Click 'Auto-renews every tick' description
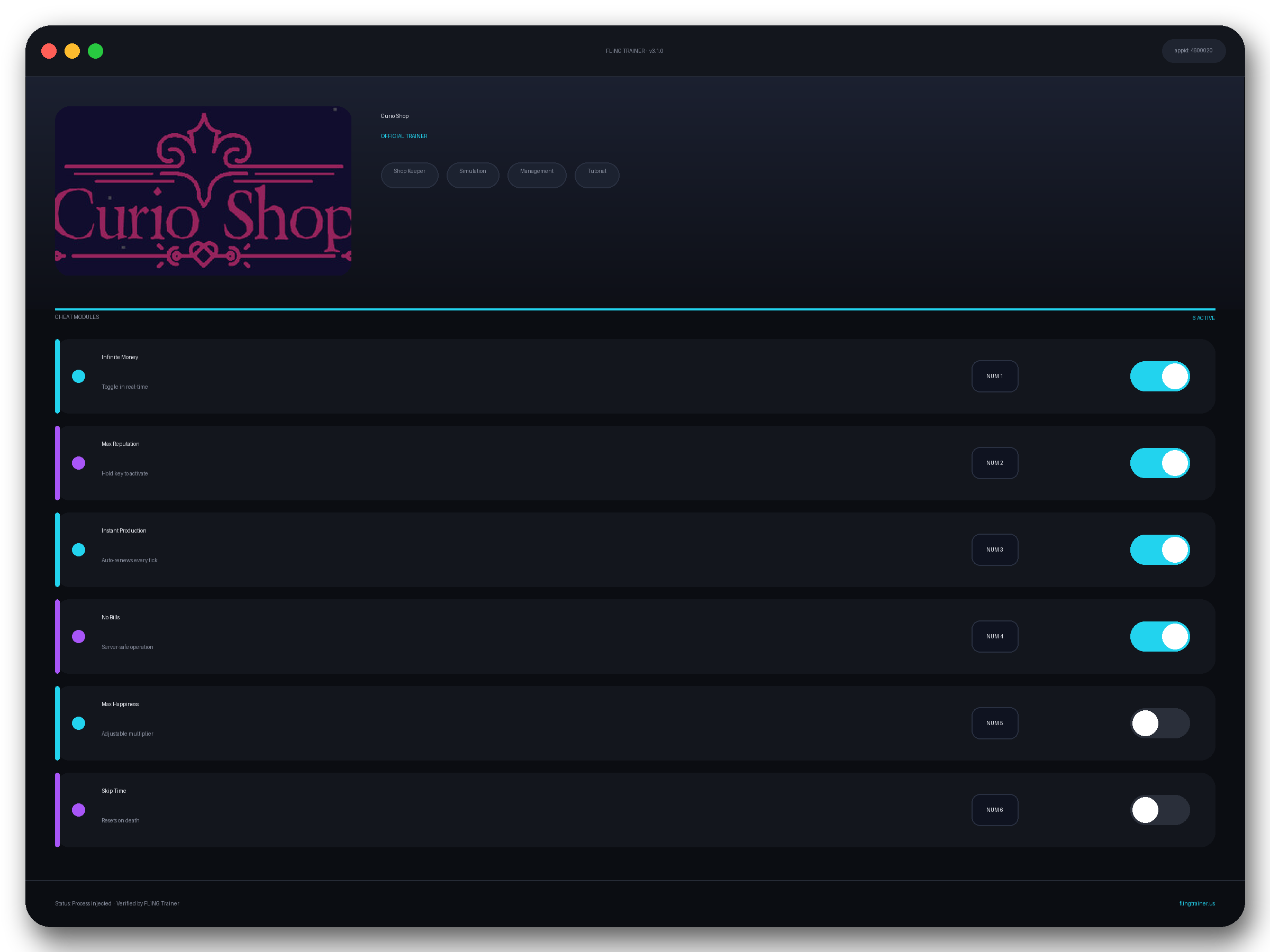This screenshot has height=952, width=1270. (129, 560)
